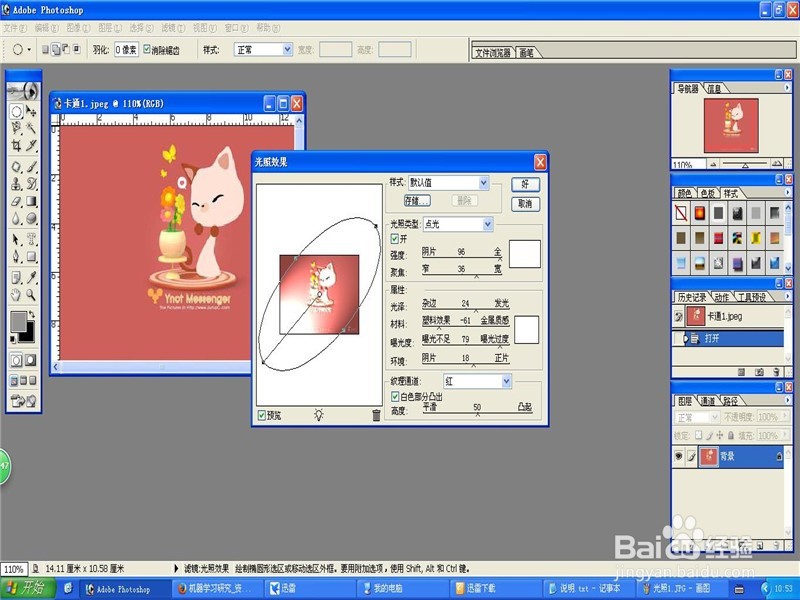This screenshot has height=600, width=800.
Task: Click the material color swatch next to 材料
Action: (x=527, y=330)
